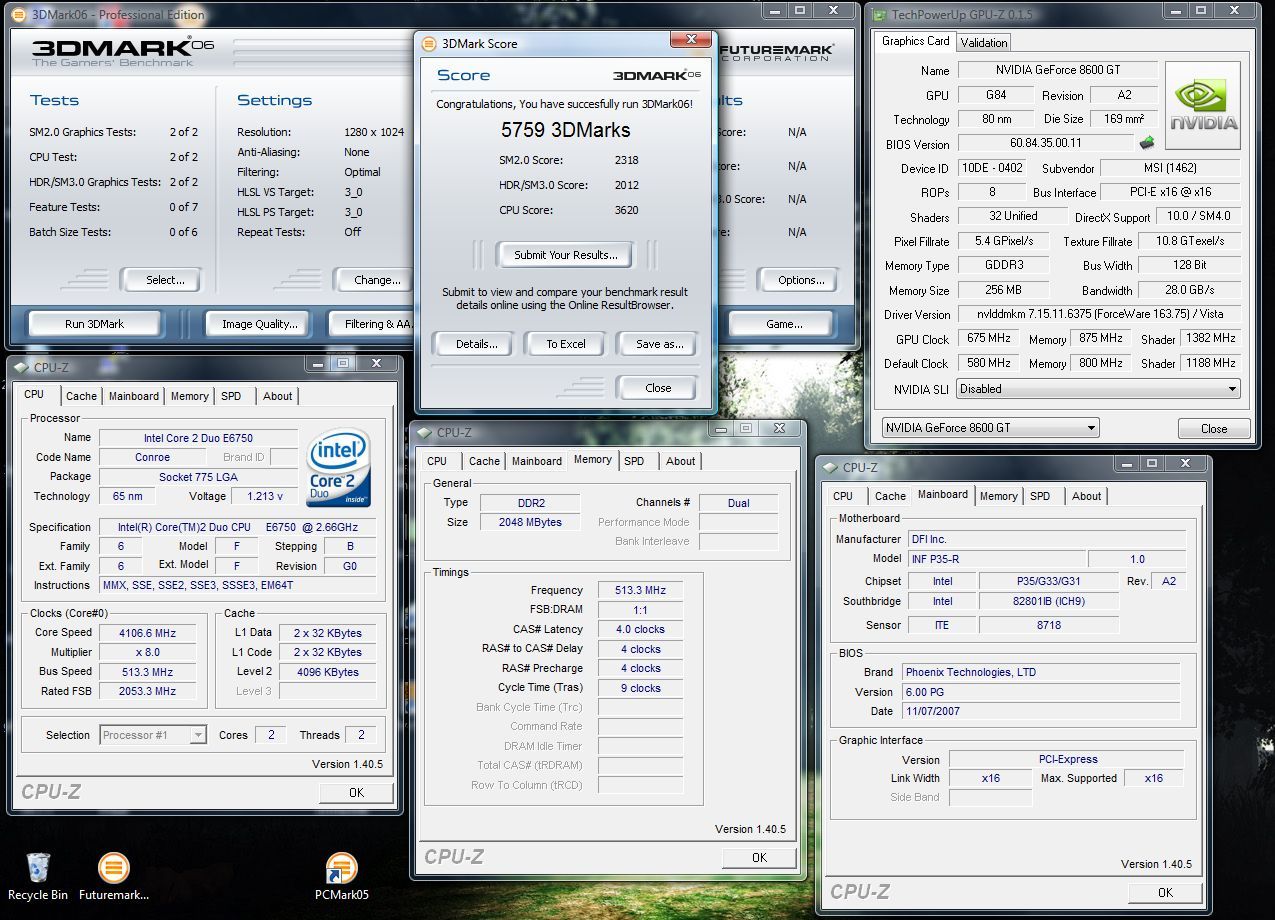Click the Change settings button

point(376,280)
